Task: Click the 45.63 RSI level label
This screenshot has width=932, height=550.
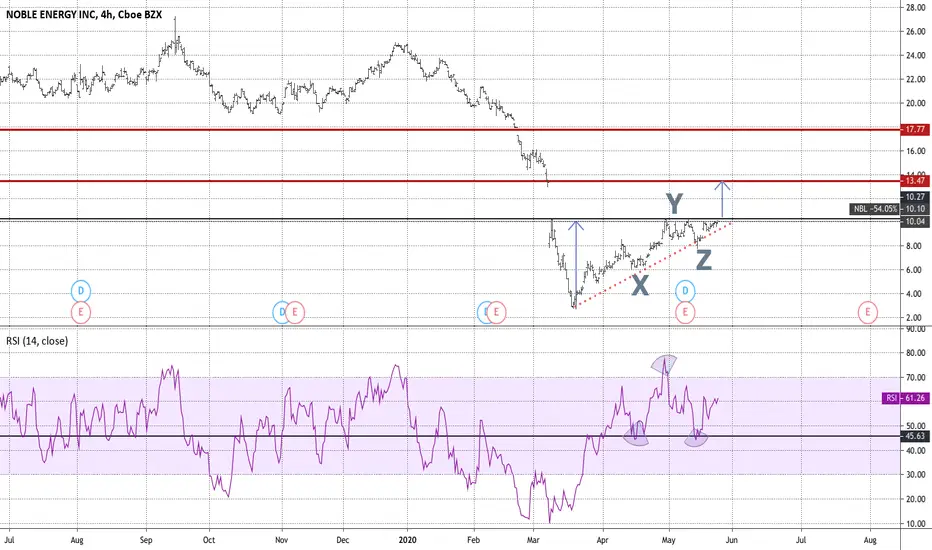Action: [x=914, y=436]
